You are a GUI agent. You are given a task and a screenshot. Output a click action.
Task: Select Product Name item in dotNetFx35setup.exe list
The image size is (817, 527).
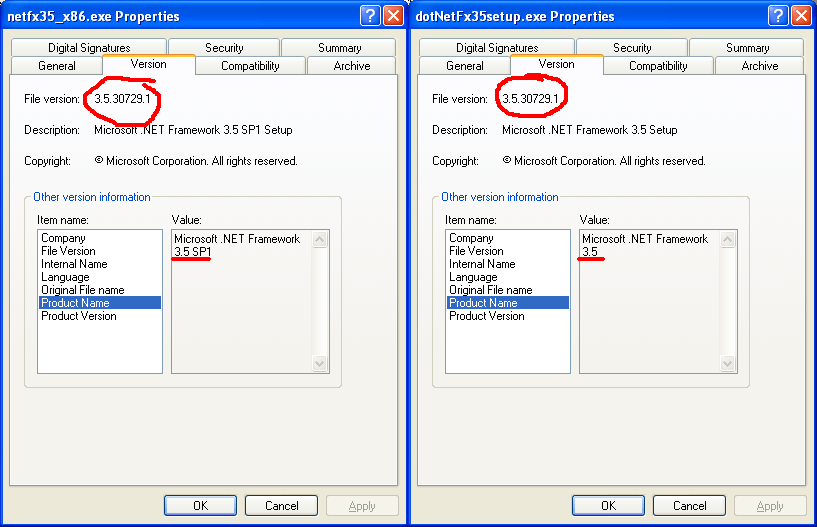pos(507,302)
